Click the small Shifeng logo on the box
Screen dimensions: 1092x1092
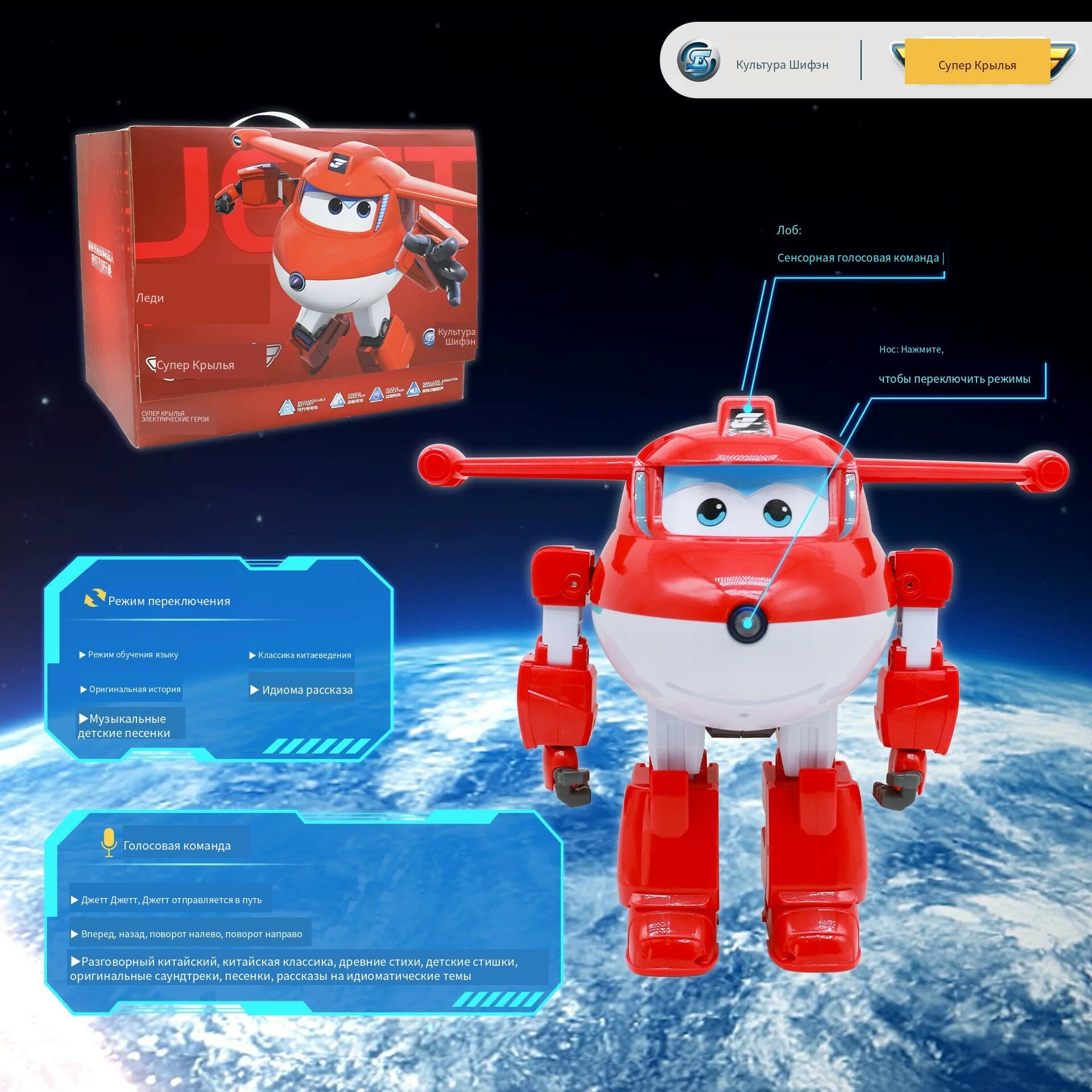point(429,337)
